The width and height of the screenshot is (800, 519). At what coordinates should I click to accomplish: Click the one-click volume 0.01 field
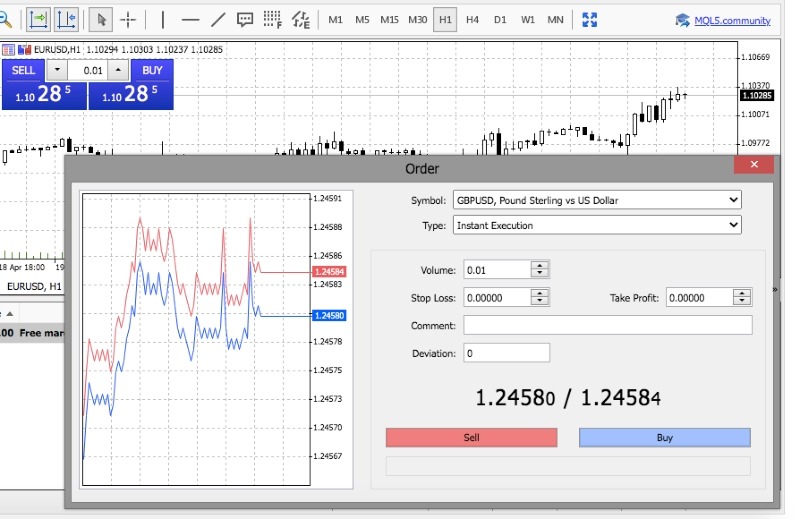88,70
